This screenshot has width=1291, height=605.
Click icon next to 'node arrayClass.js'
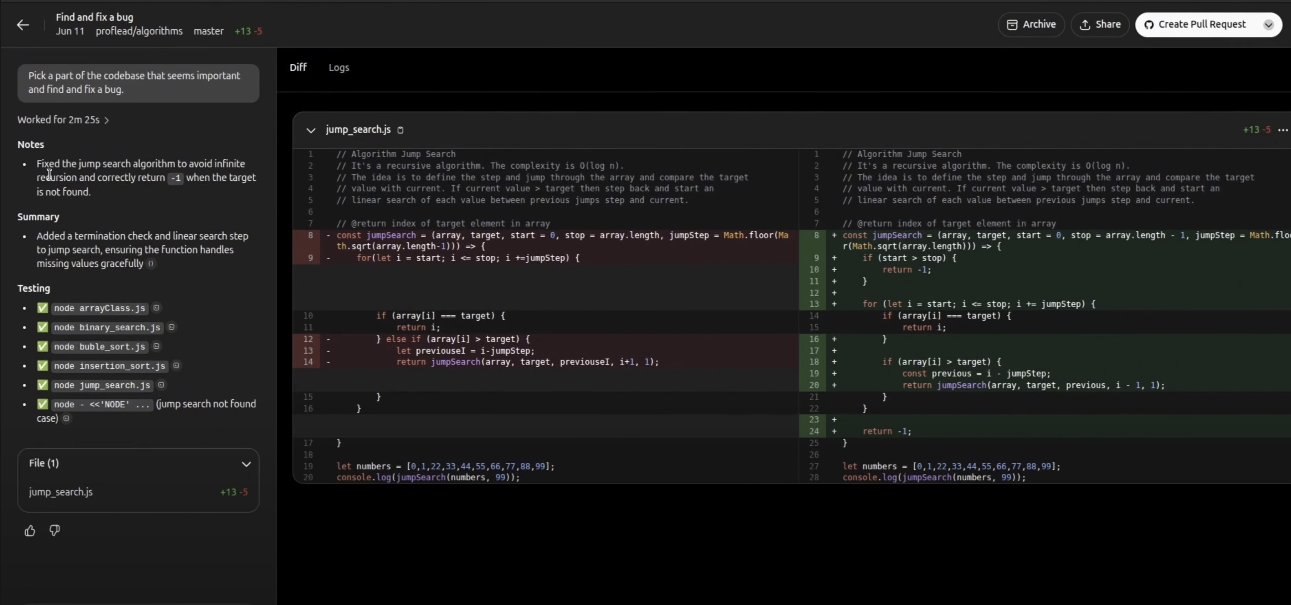point(156,308)
